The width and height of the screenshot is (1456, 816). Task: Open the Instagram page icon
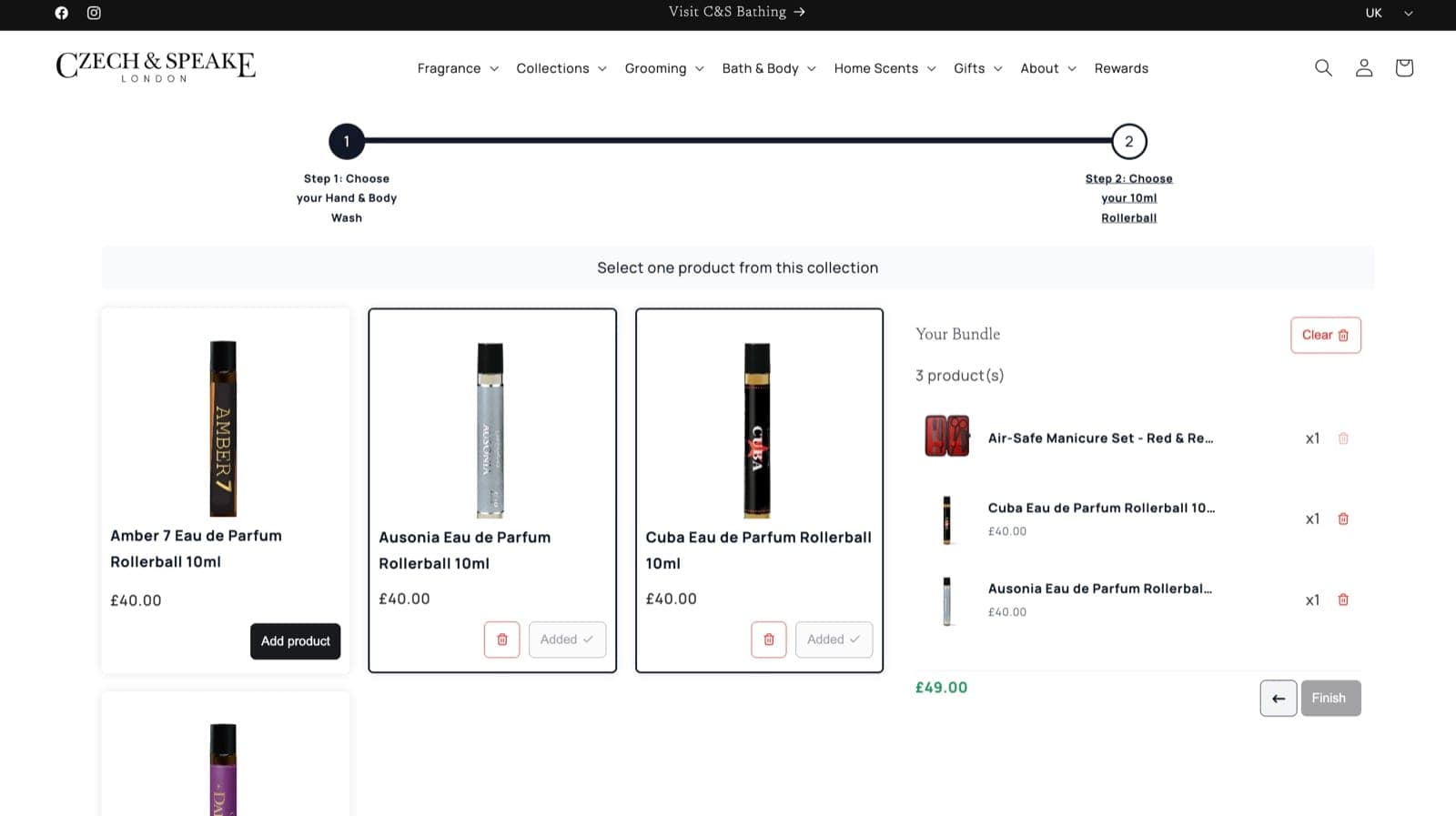tap(94, 13)
